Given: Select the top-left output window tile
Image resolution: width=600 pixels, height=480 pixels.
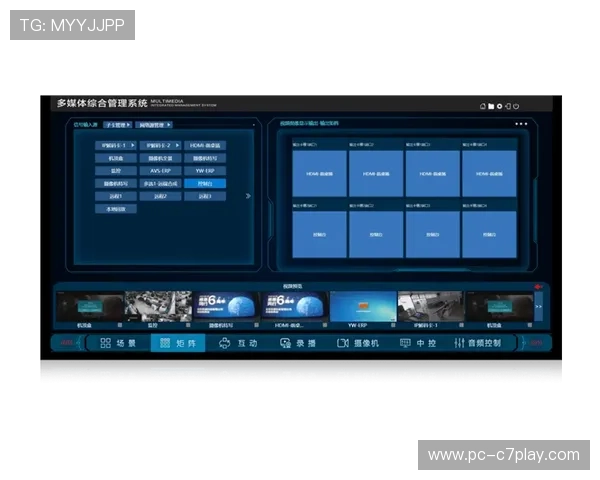Looking at the screenshot, I should [319, 173].
